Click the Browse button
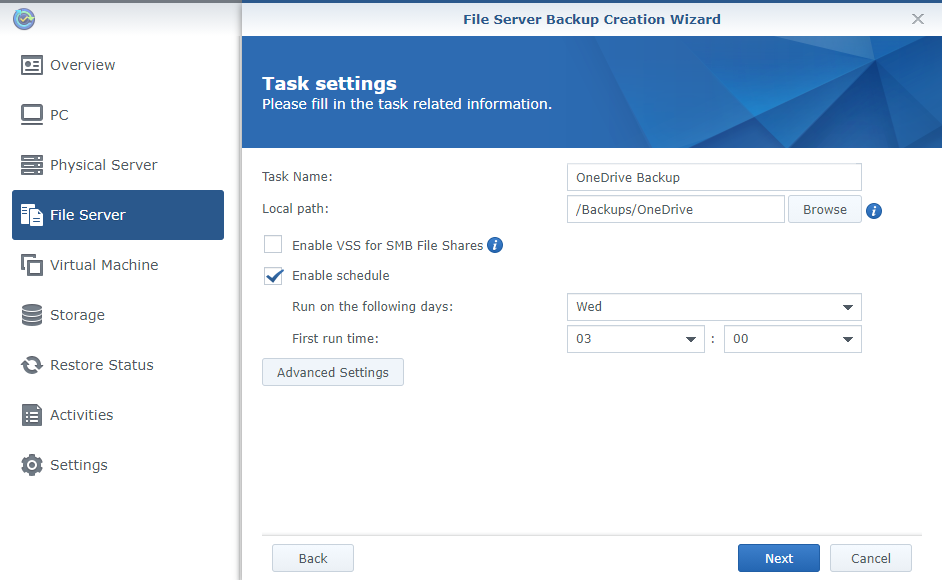 click(825, 209)
